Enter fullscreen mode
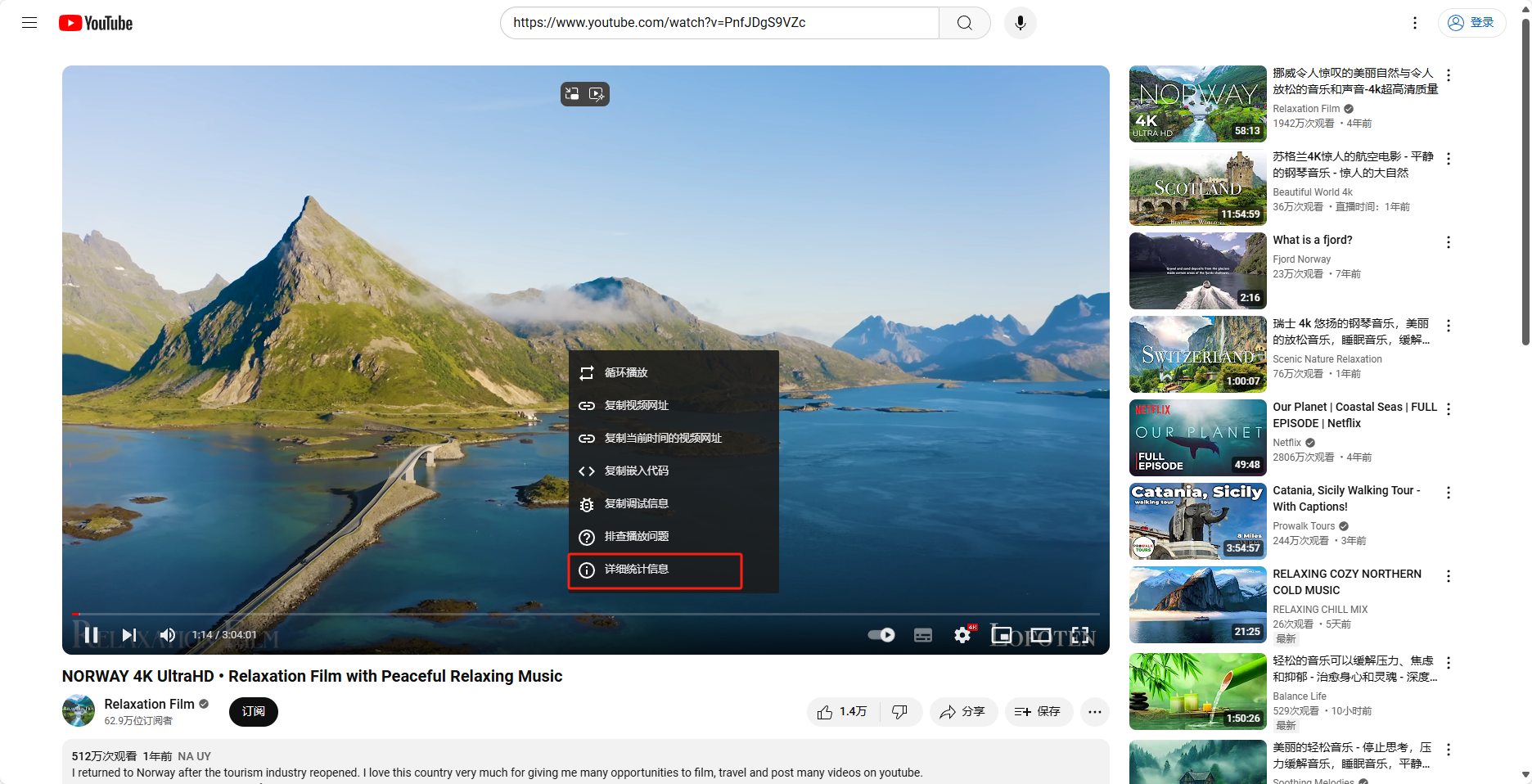 point(1080,635)
